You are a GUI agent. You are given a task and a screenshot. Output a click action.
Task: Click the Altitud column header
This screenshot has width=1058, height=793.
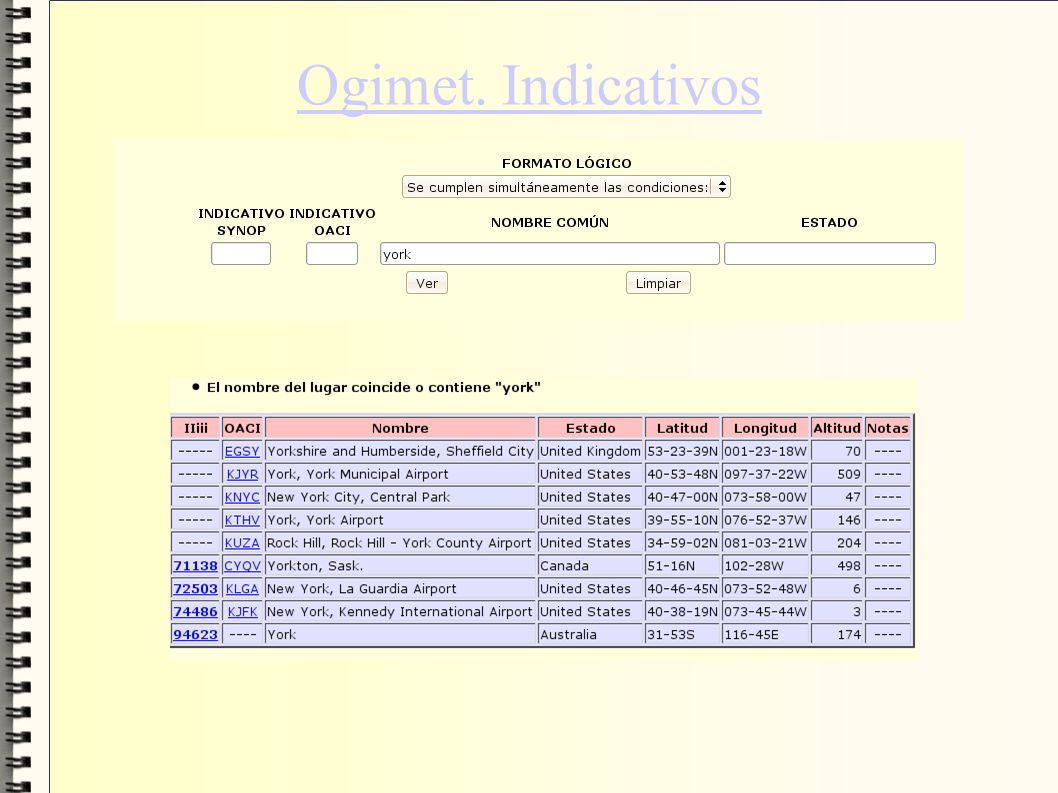click(x=837, y=428)
